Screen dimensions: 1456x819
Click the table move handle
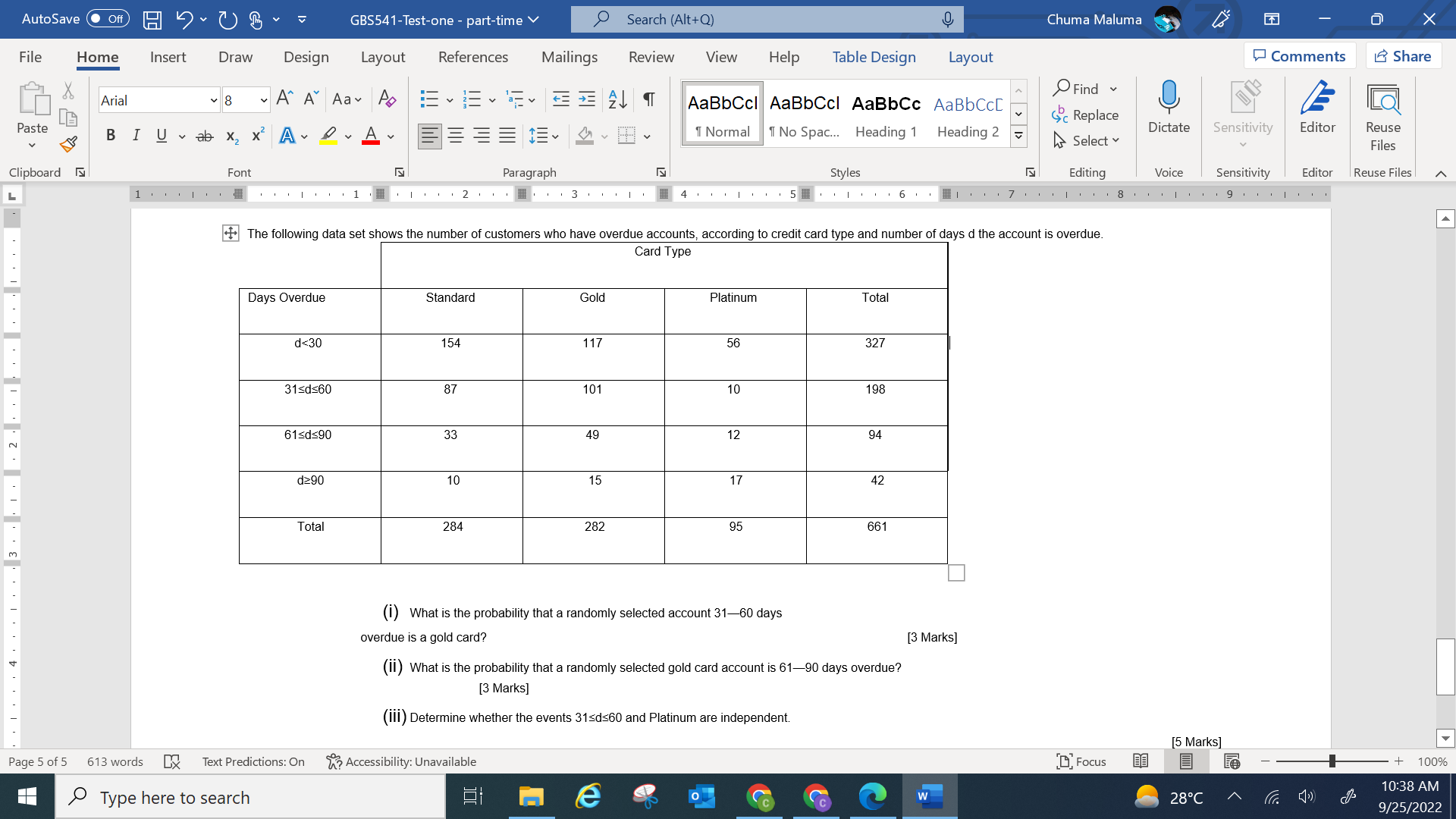(231, 234)
